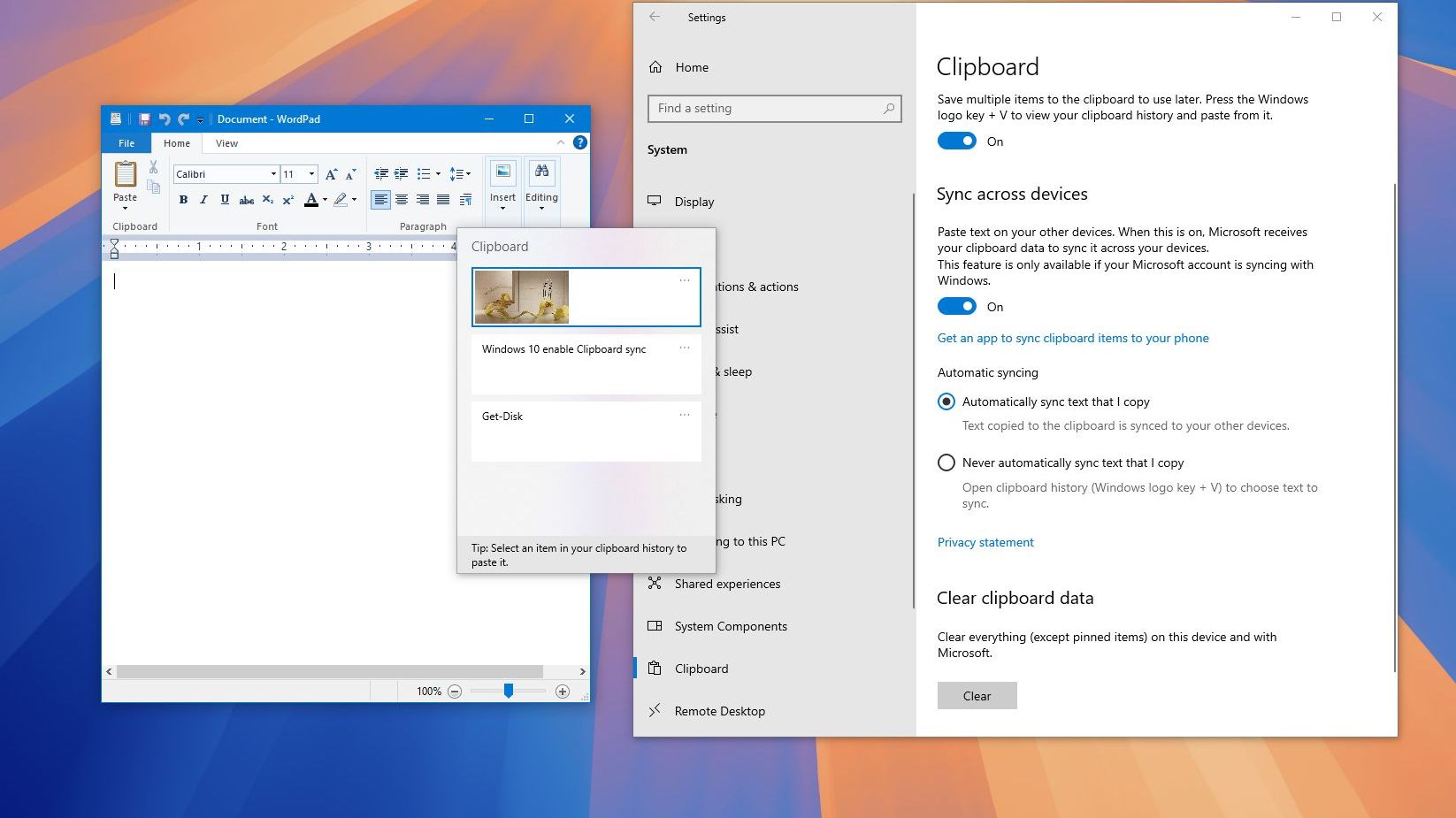This screenshot has height=818, width=1456.
Task: Expand the Insert group dropdown
Action: (x=502, y=209)
